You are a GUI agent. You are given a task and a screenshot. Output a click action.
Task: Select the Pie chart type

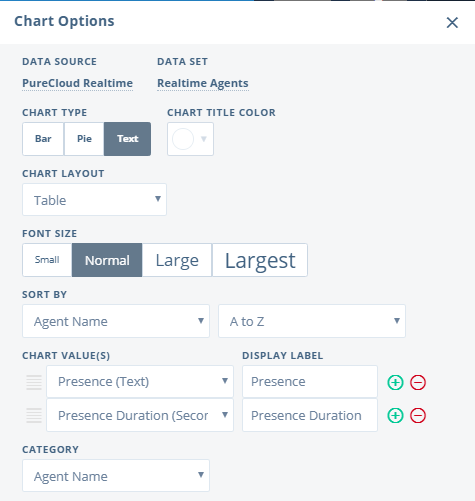click(84, 139)
